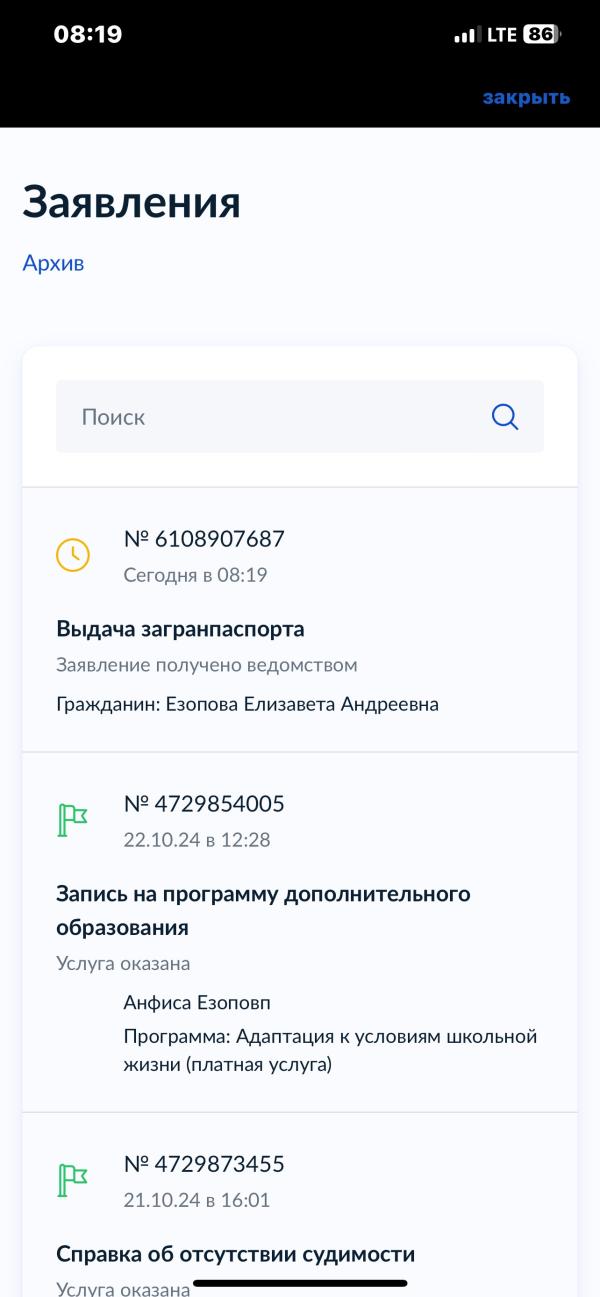Tap the battery indicator in status bar
The image size is (600, 1297).
pos(541,34)
